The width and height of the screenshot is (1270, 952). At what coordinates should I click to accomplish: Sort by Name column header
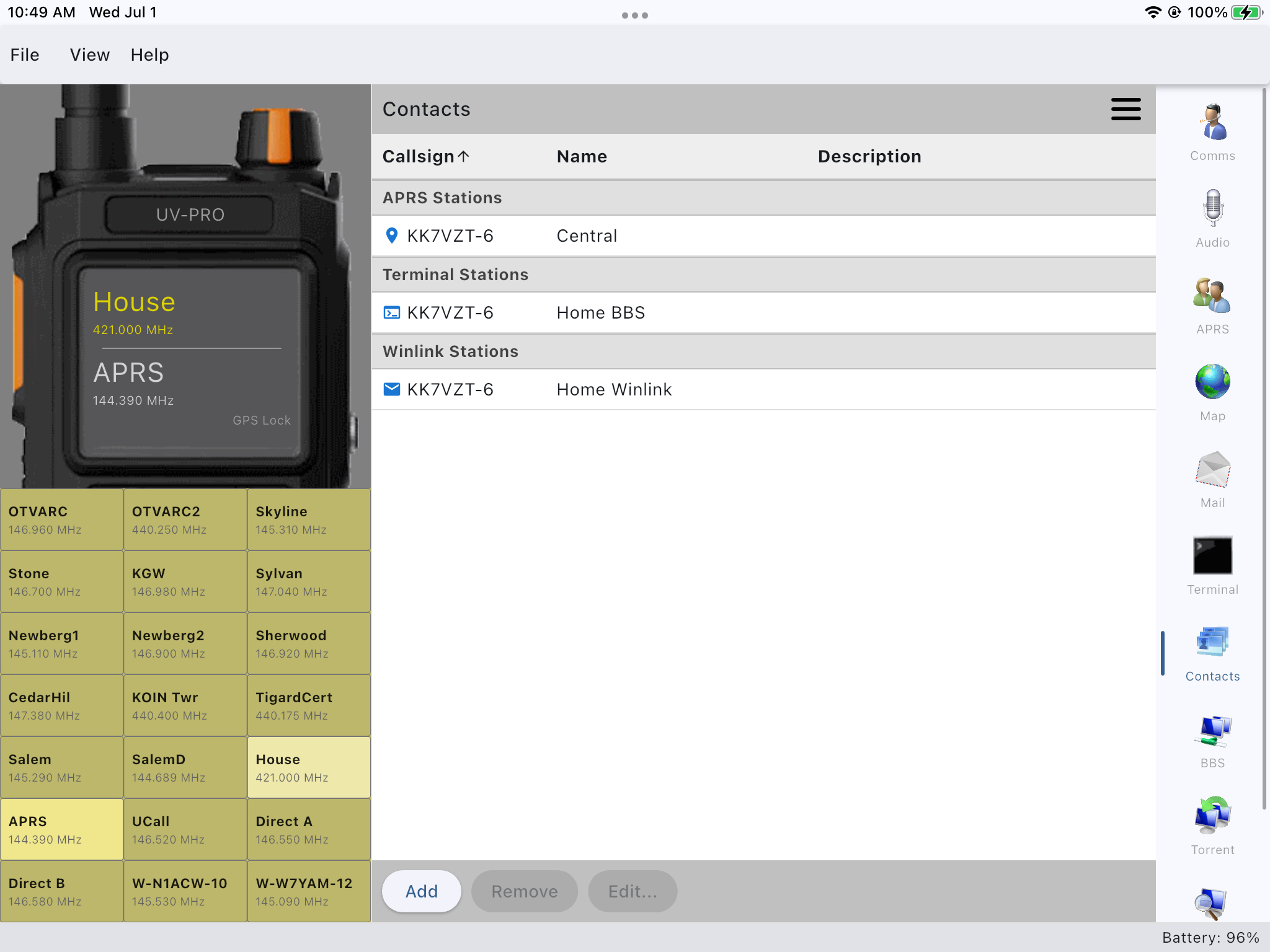click(x=582, y=156)
